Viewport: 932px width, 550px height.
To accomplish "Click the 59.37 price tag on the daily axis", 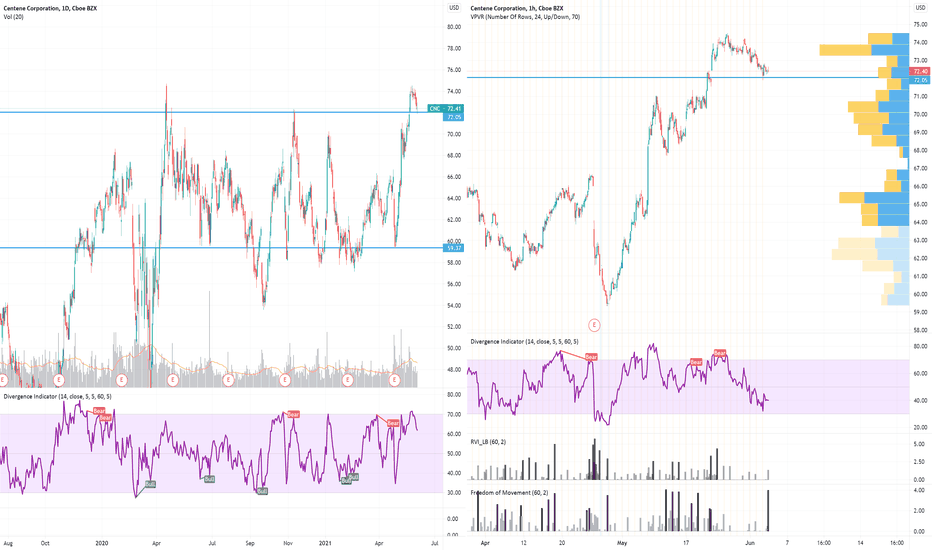I will [x=453, y=247].
